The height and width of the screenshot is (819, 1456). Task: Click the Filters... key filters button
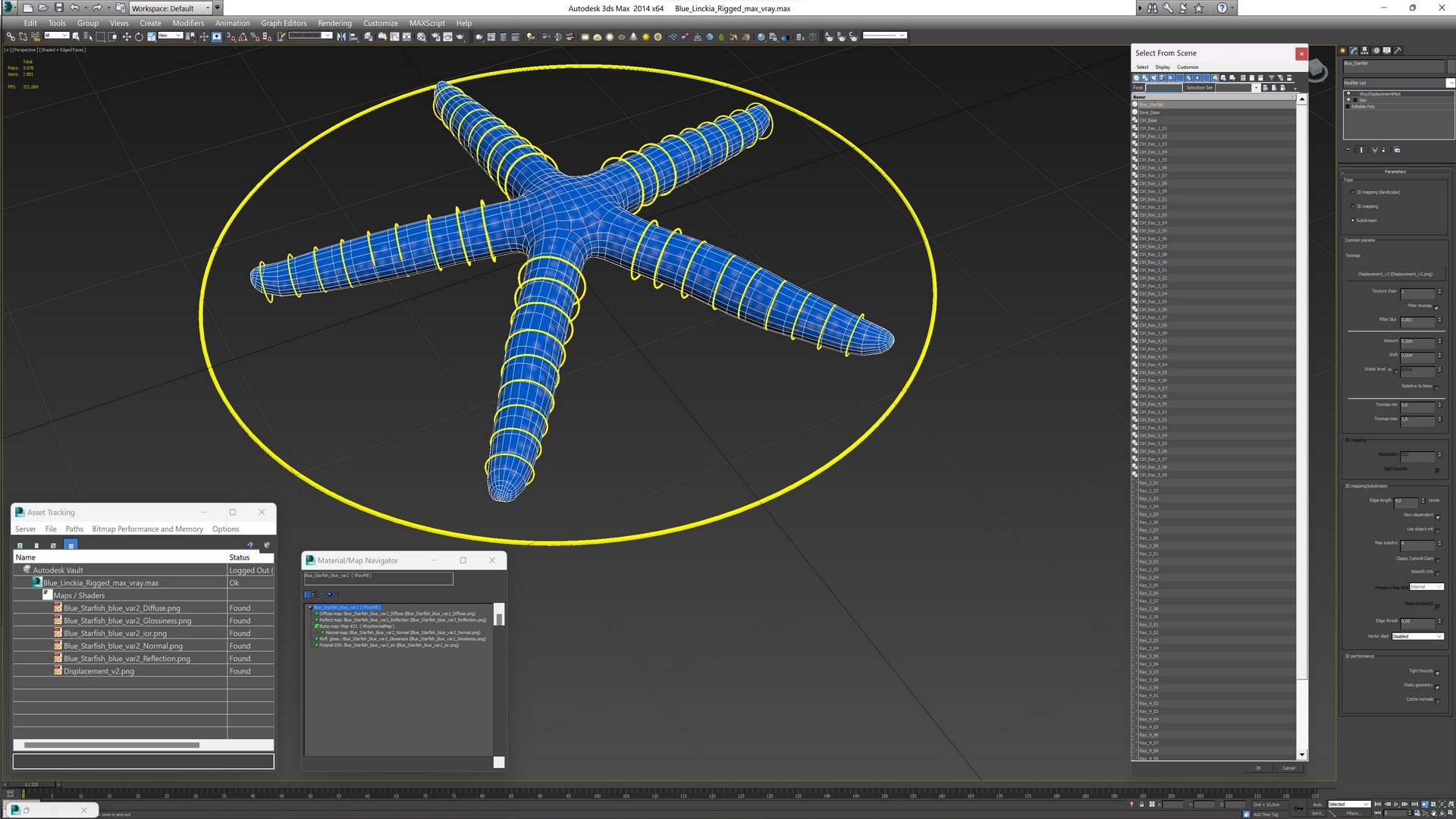[x=1353, y=813]
